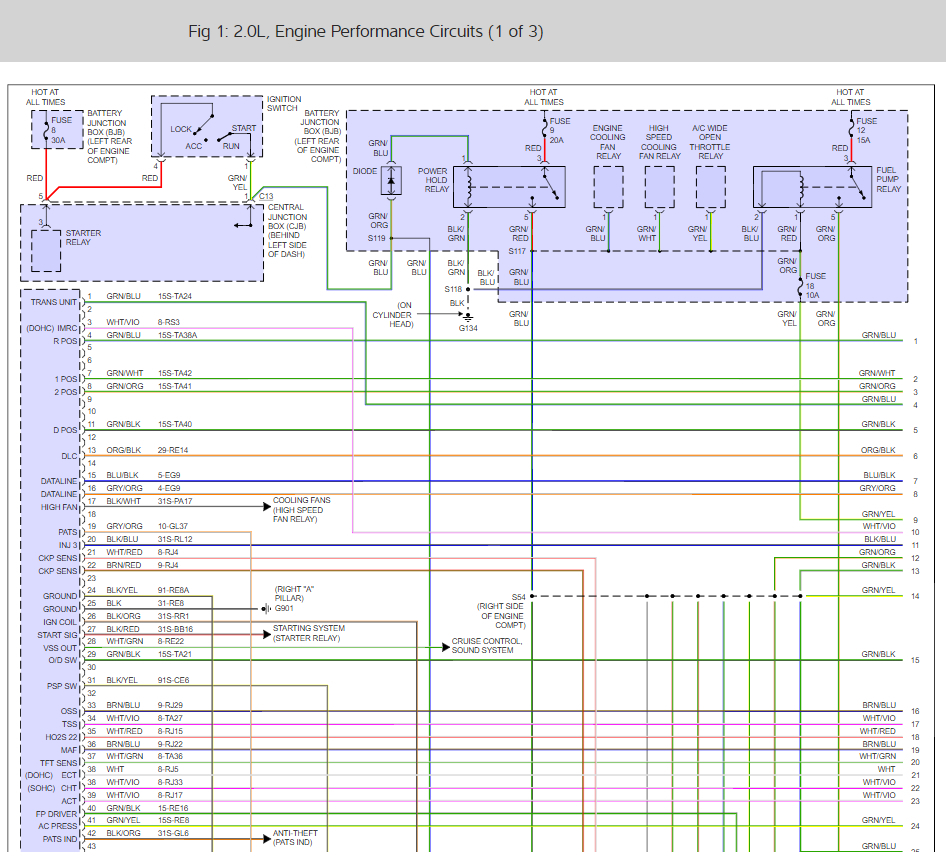Click the G134 ground symbol
This screenshot has width=946, height=868.
coord(467,319)
